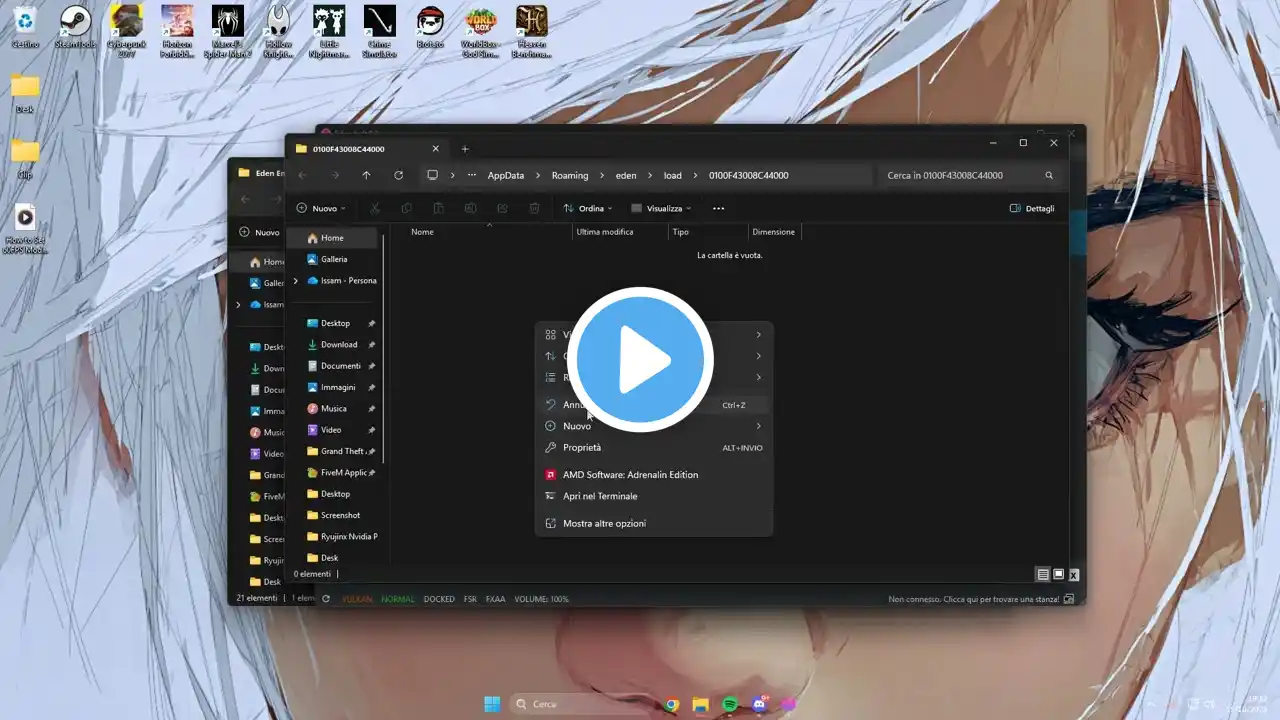Toggle DOCKED mode in Eden status bar

[439, 599]
